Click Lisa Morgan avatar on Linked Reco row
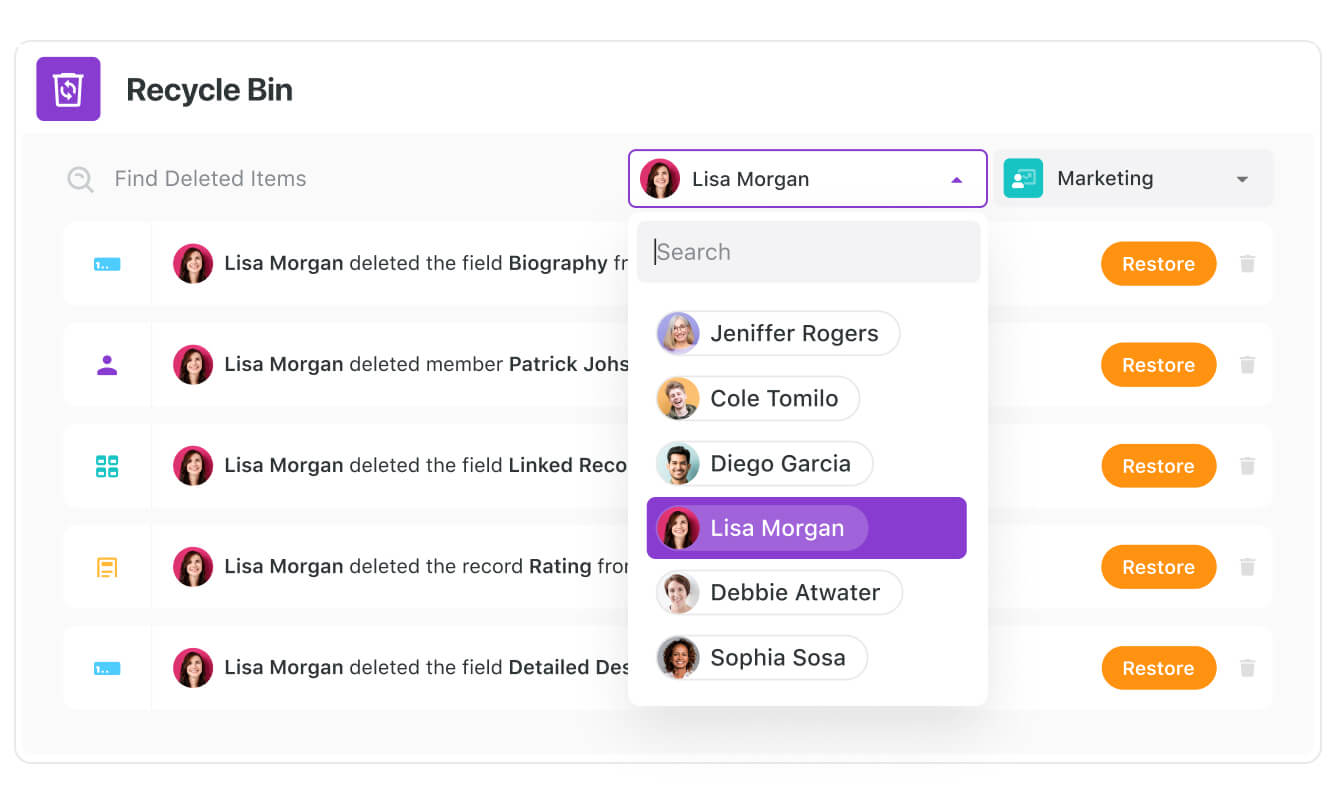Screen dimensions: 1340x804 (x=193, y=466)
